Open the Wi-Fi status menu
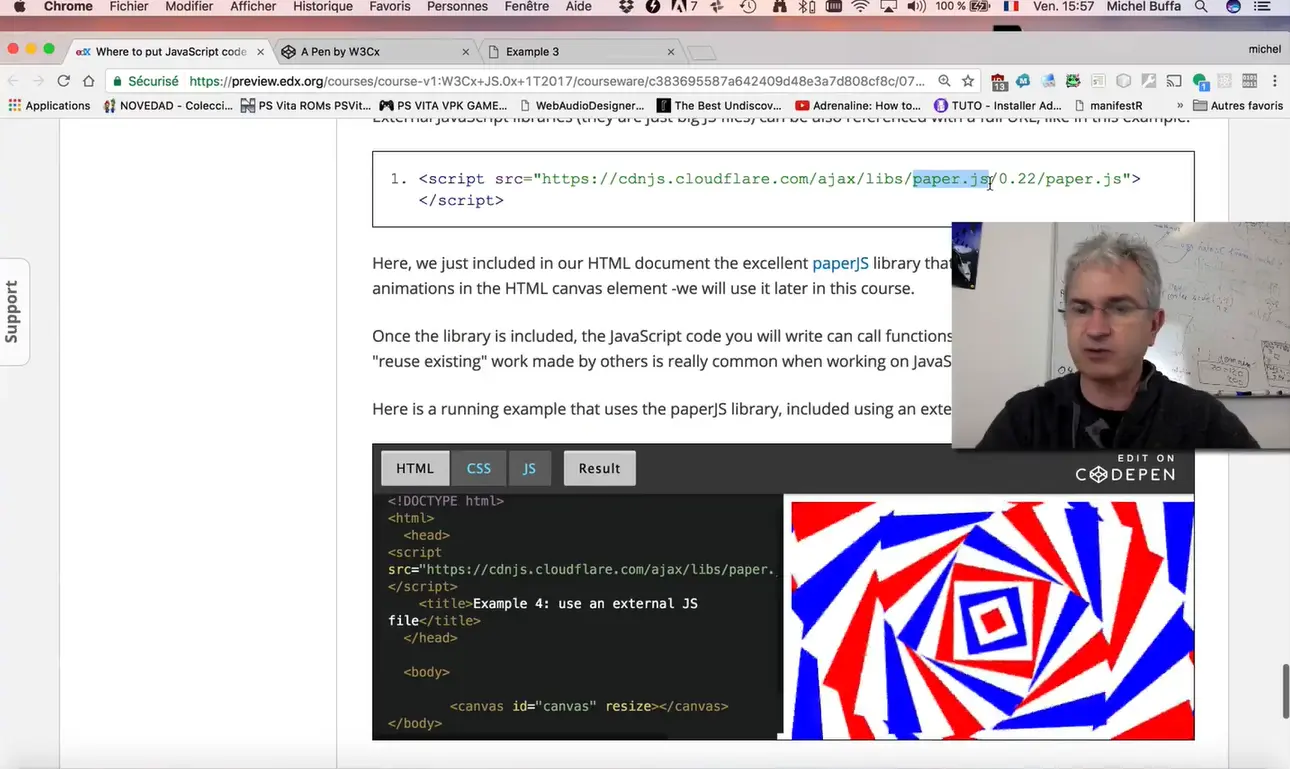This screenshot has width=1290, height=769. [860, 7]
